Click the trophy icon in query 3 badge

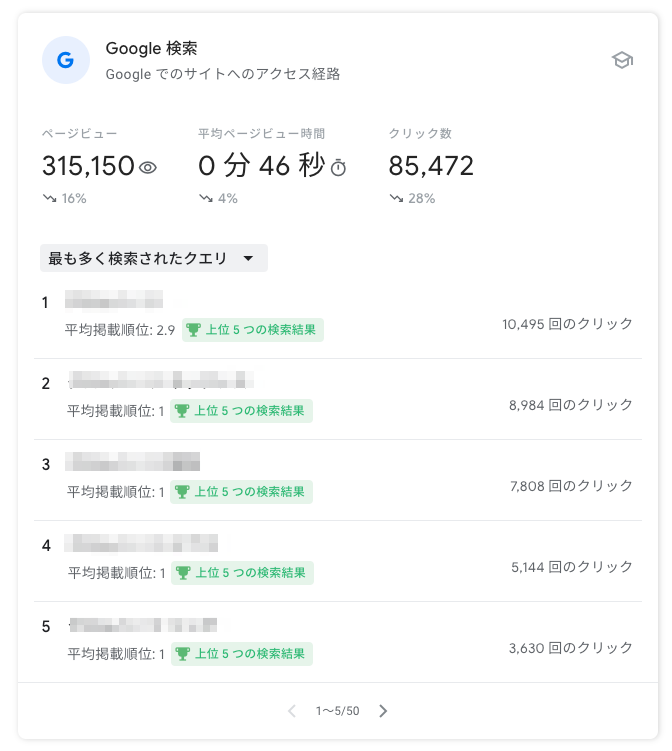[x=182, y=491]
